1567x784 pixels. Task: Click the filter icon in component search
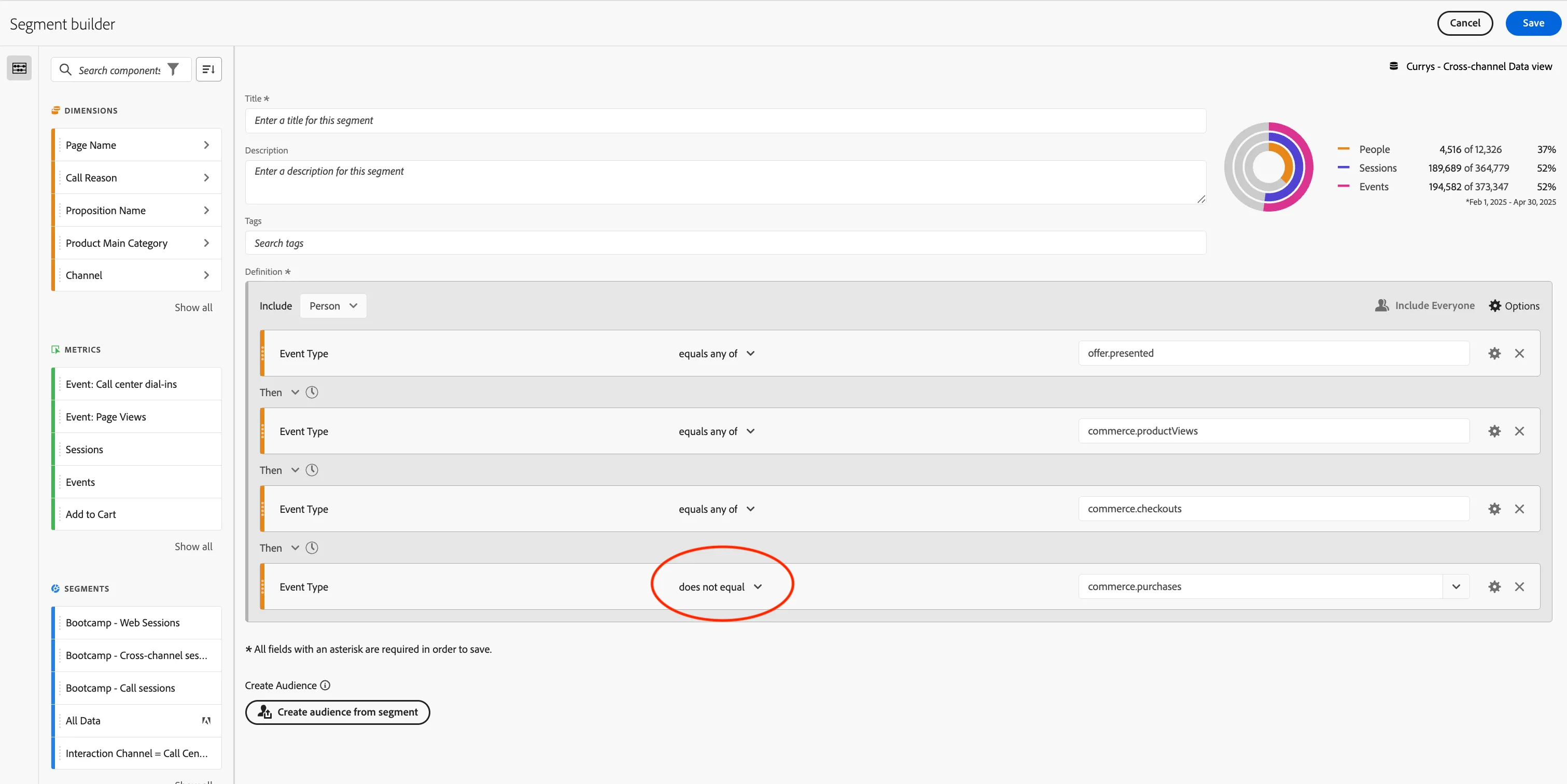pos(173,69)
